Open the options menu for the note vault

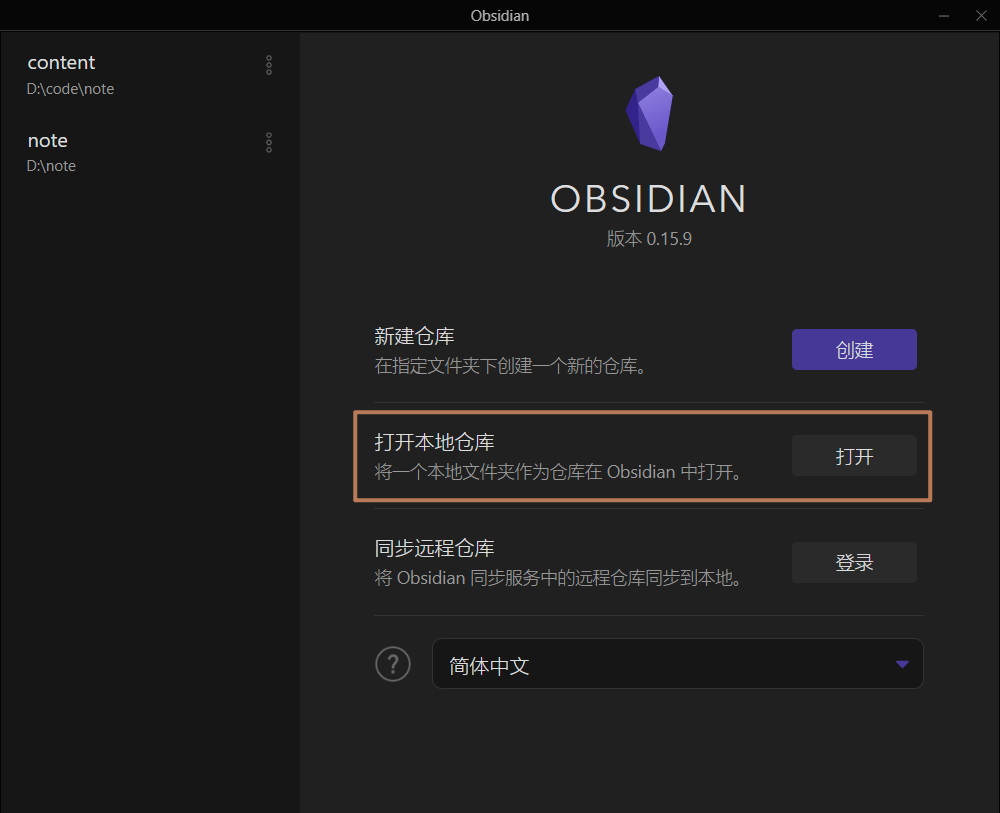pyautogui.click(x=268, y=142)
